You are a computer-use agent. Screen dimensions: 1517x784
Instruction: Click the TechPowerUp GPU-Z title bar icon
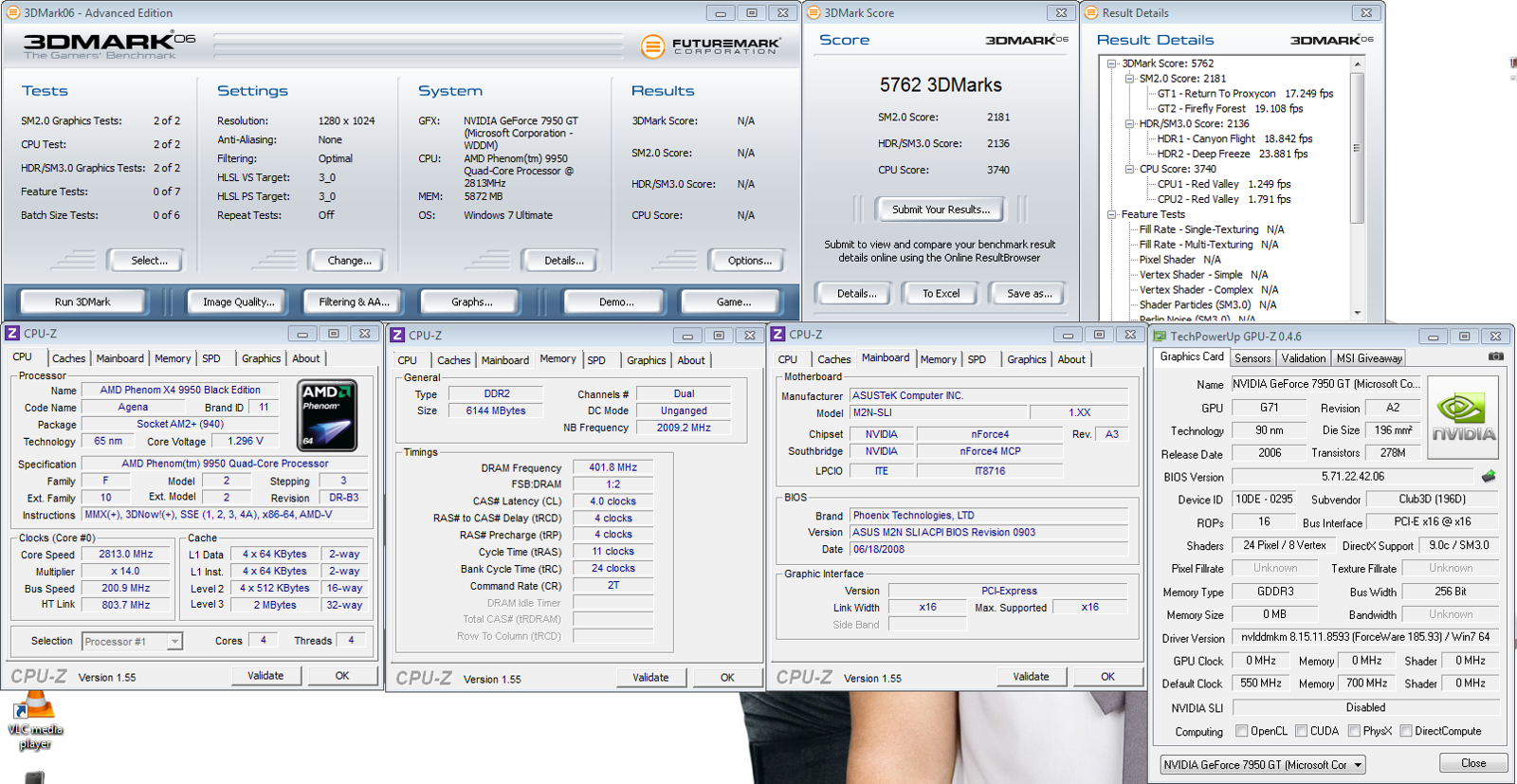point(1160,336)
